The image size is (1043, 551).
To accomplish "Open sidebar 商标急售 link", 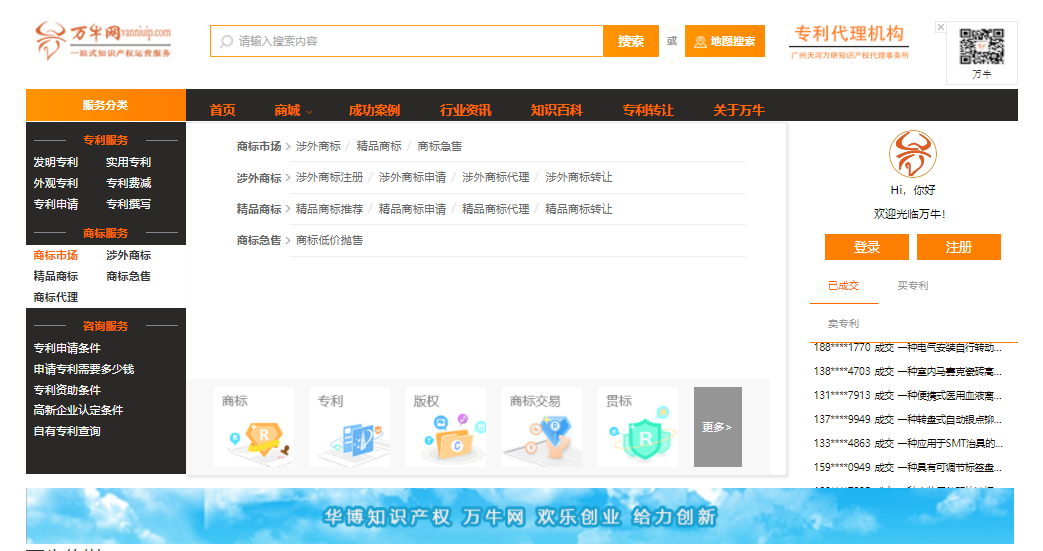I will pos(128,276).
